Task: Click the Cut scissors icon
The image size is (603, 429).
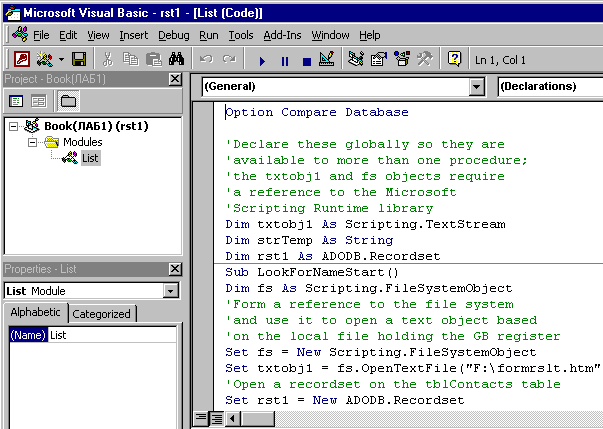Action: pos(108,59)
